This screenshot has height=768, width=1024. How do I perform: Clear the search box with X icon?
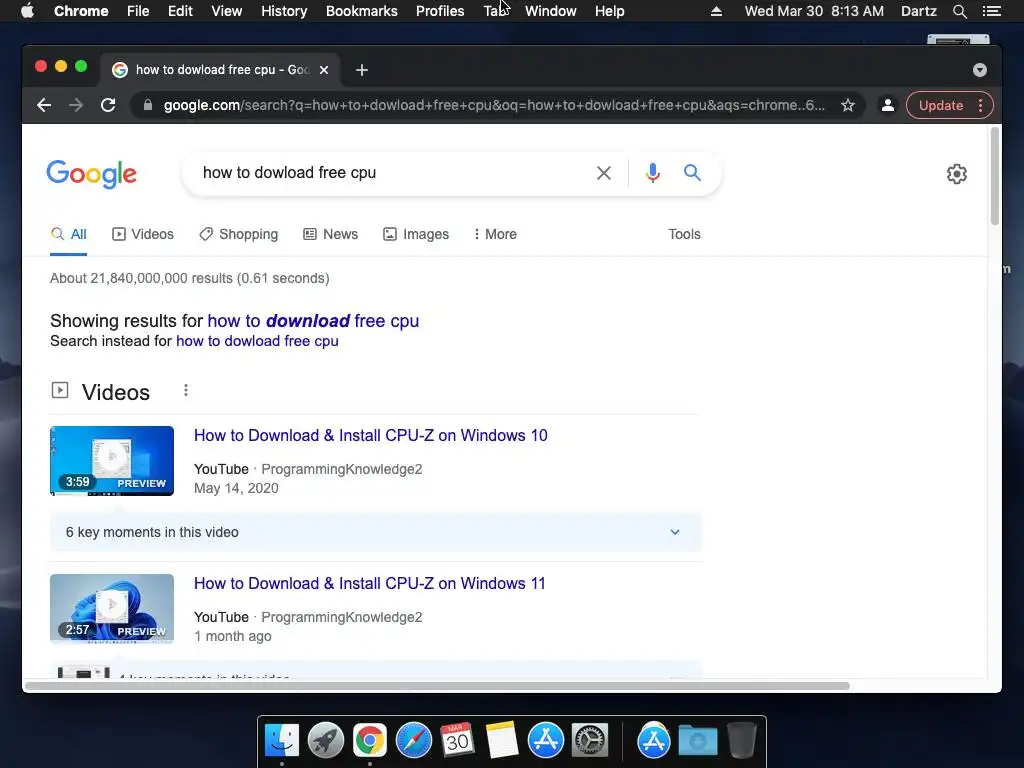coord(604,173)
